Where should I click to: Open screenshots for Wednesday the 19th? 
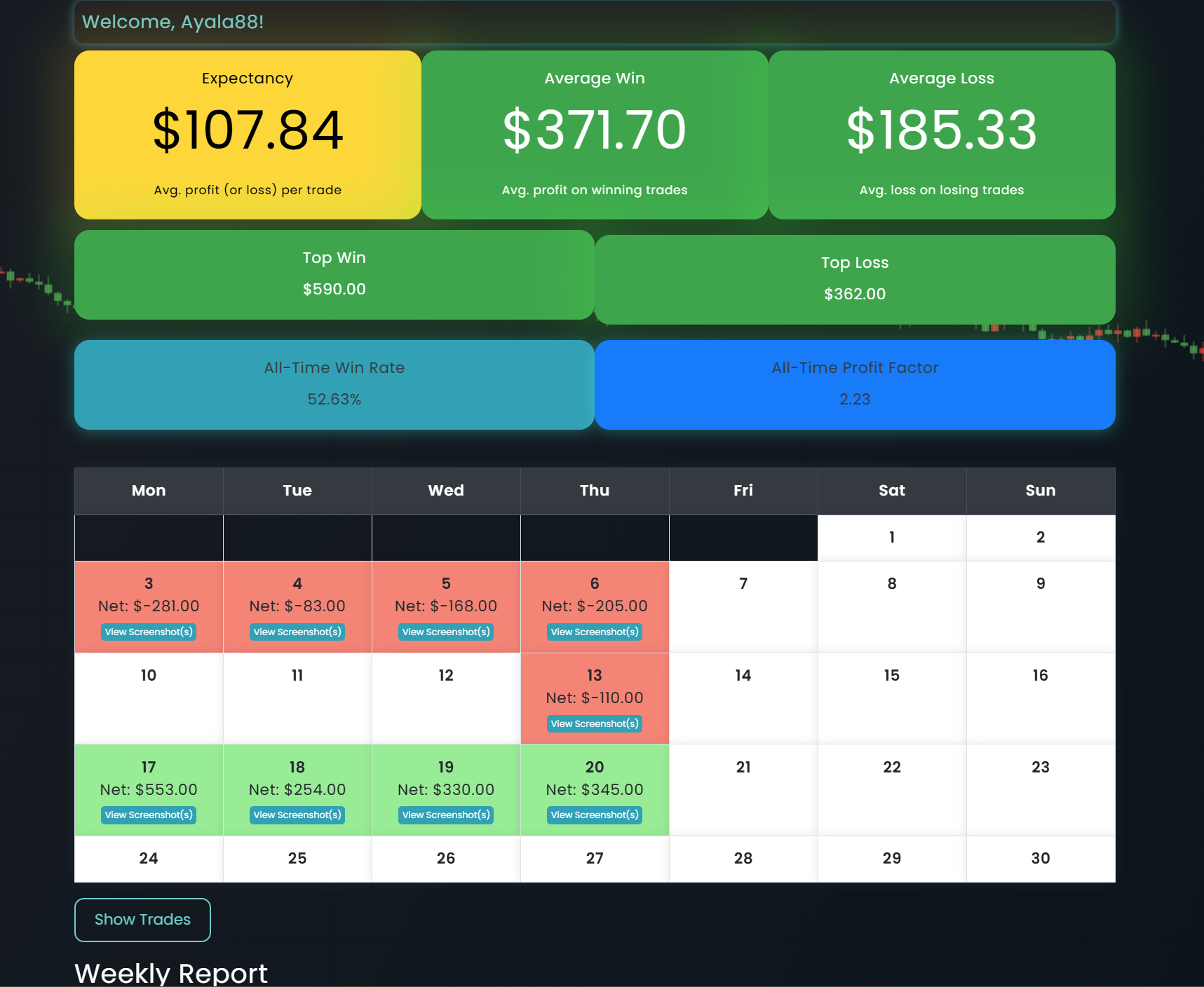(445, 815)
